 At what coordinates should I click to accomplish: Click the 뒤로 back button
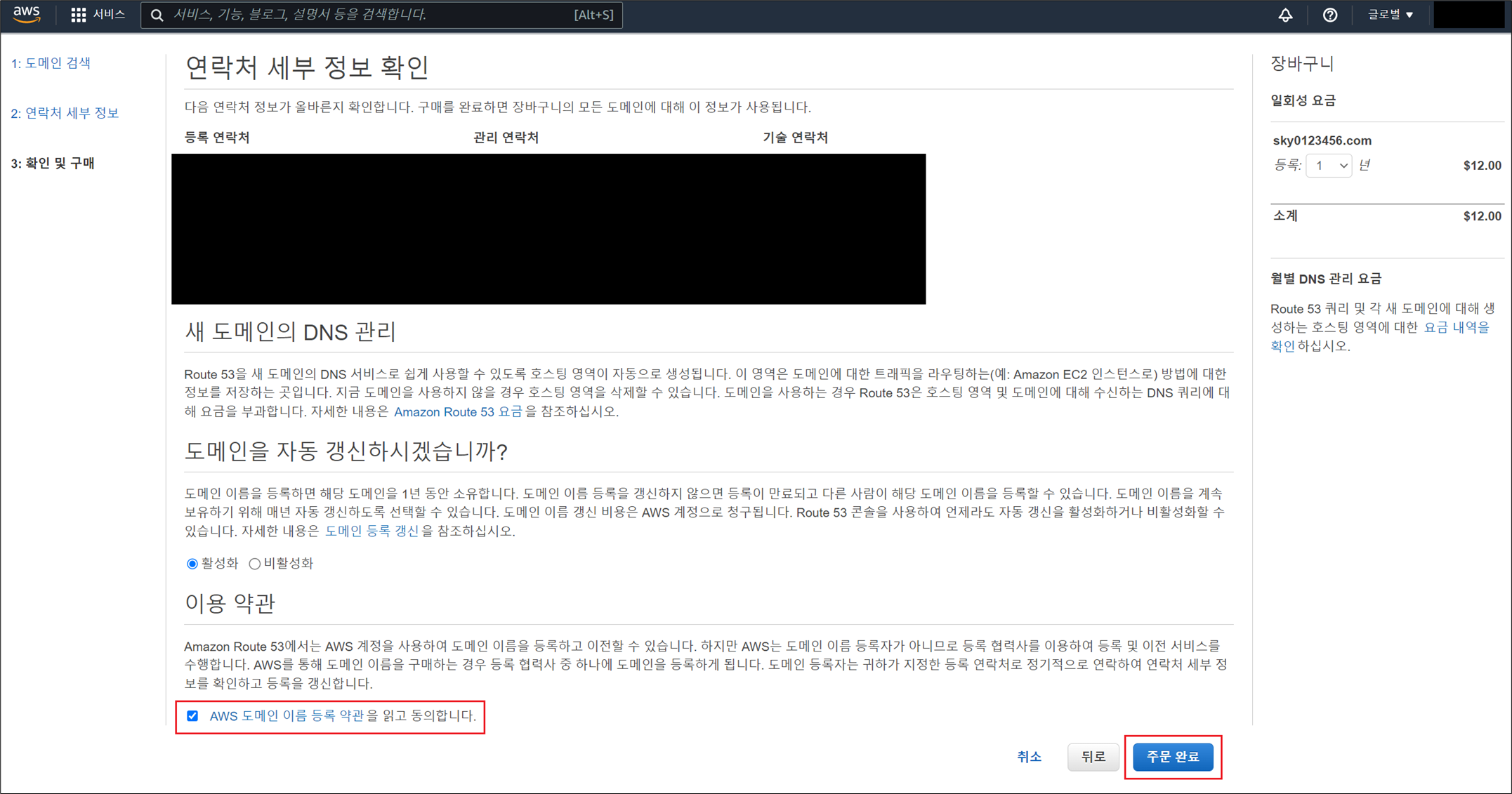(x=1093, y=757)
